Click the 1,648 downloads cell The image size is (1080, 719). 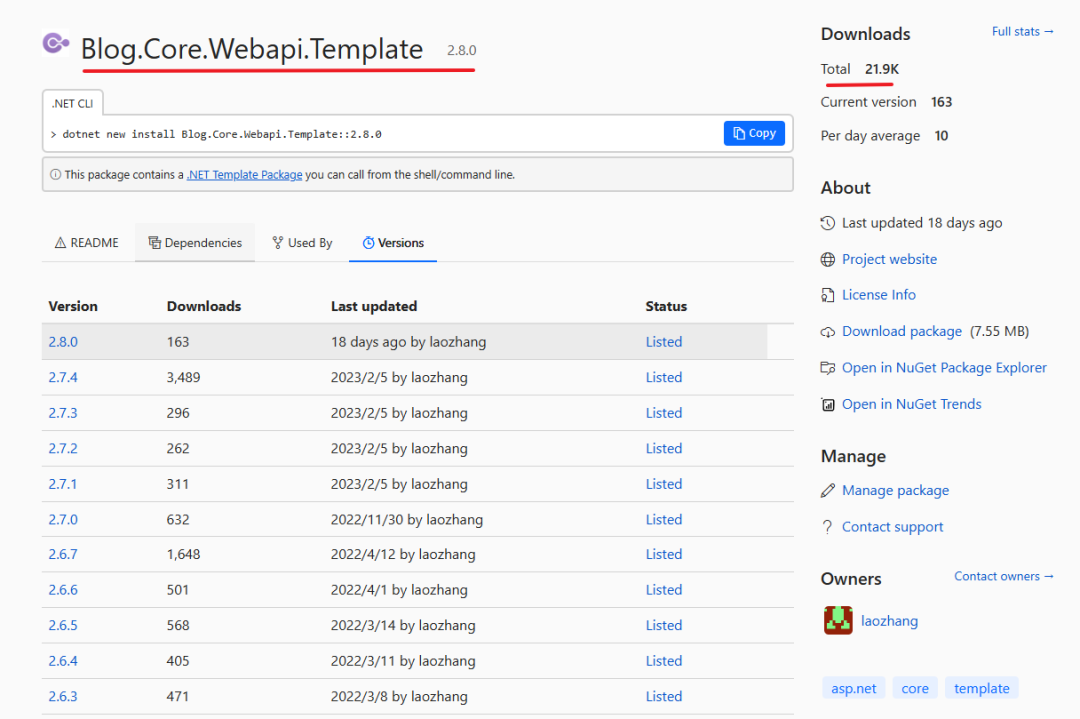[x=183, y=554]
